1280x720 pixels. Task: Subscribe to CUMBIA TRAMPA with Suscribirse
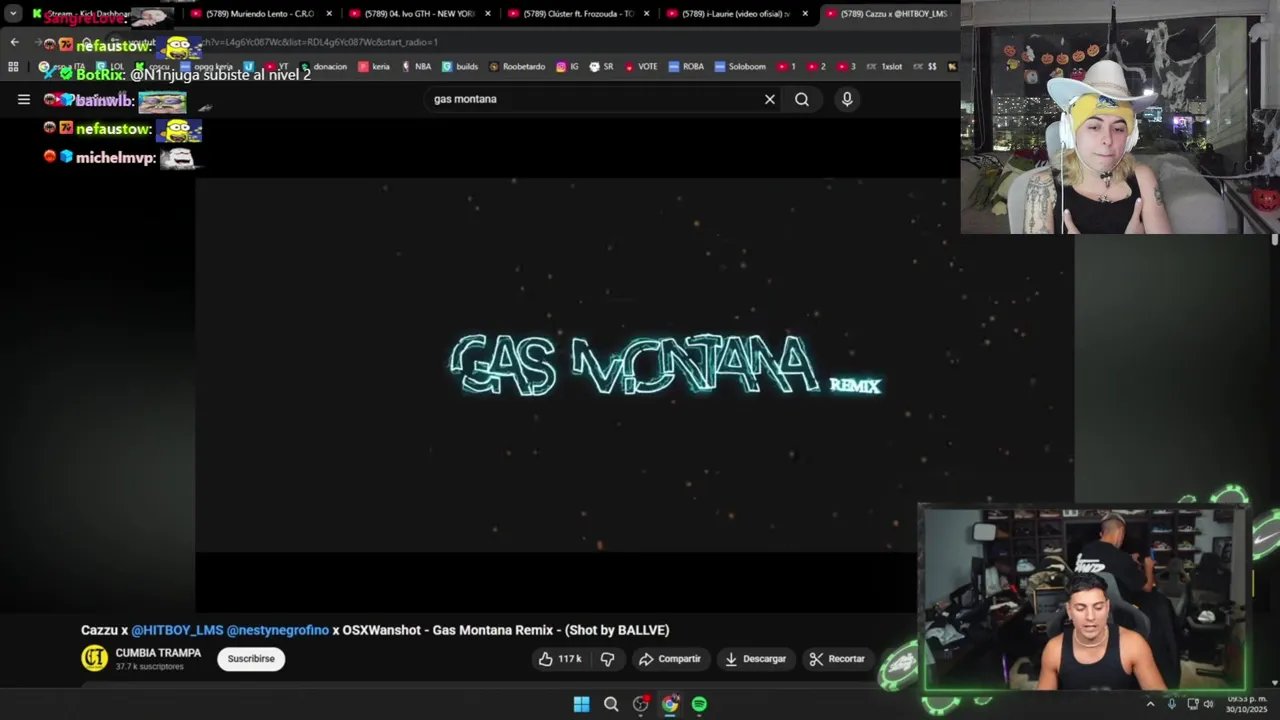click(x=251, y=659)
